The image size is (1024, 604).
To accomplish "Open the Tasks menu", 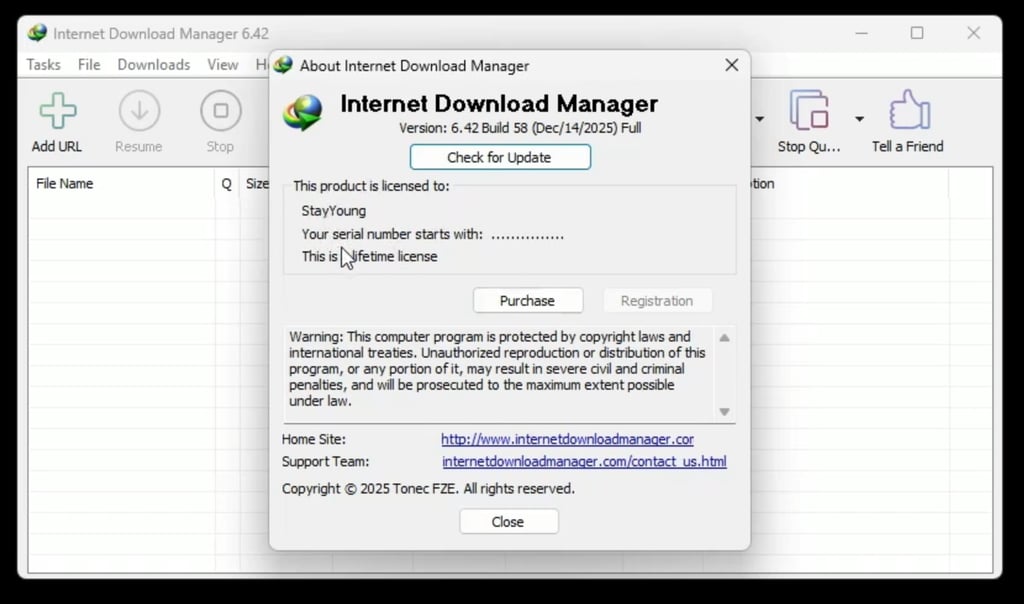I will pyautogui.click(x=43, y=65).
